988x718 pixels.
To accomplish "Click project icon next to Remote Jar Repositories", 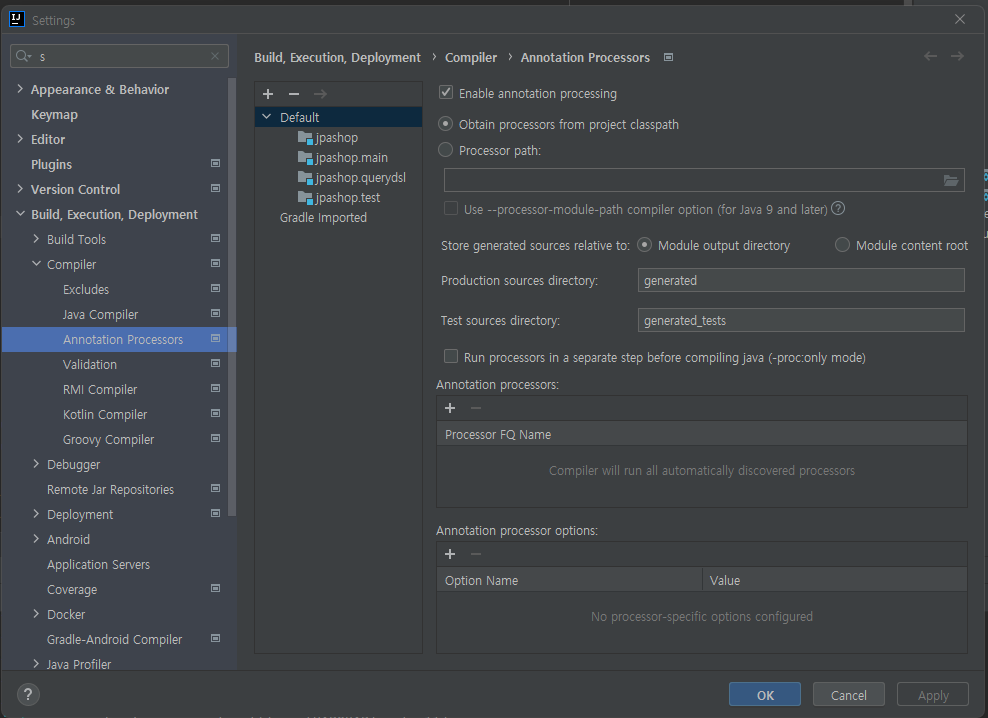I will point(215,489).
